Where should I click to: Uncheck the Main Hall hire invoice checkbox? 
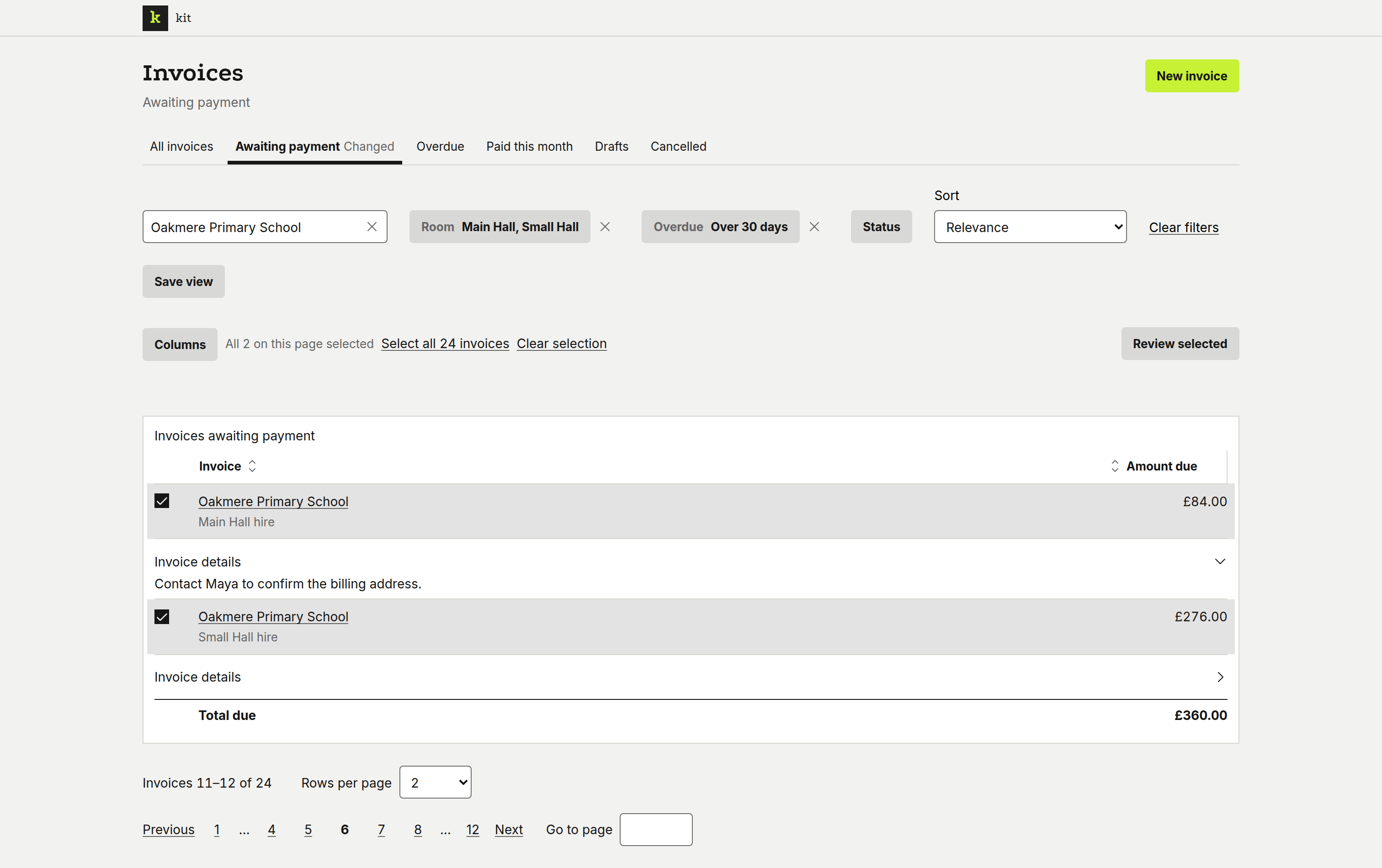pyautogui.click(x=162, y=501)
